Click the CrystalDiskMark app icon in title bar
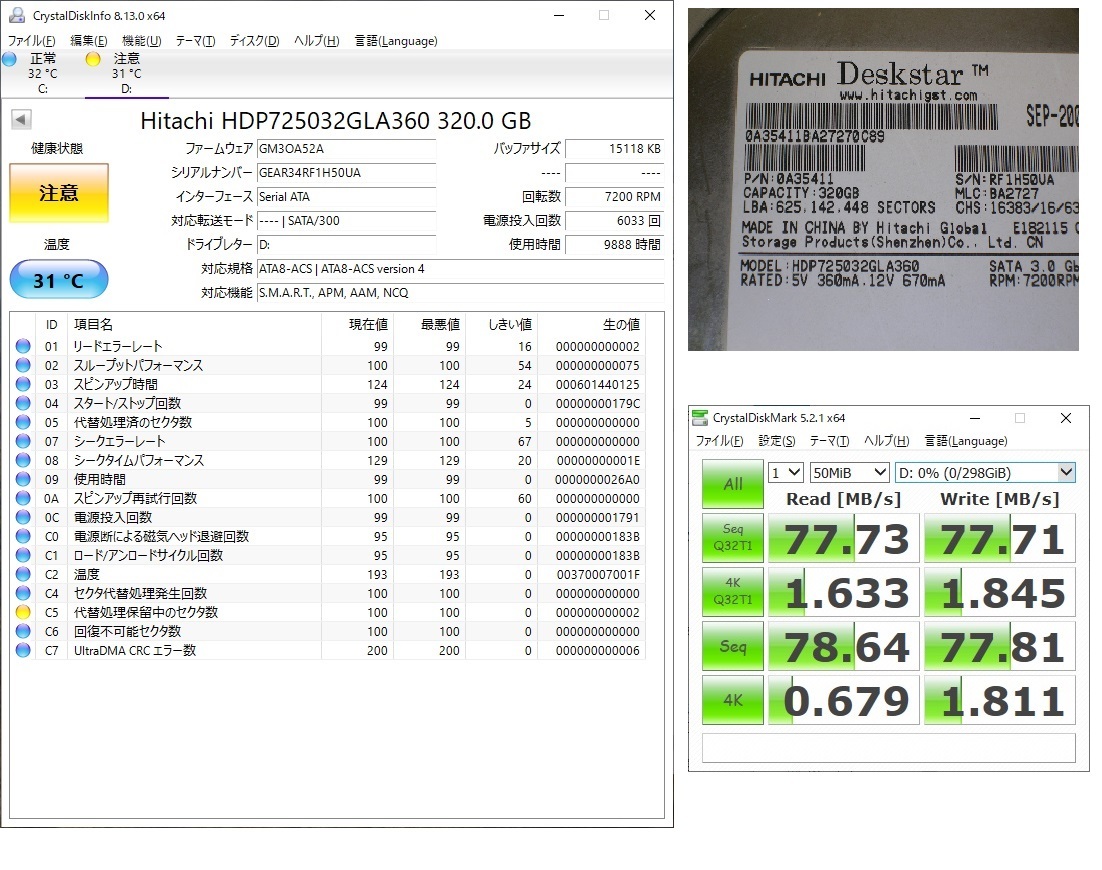The height and width of the screenshot is (870, 1102). pos(700,417)
